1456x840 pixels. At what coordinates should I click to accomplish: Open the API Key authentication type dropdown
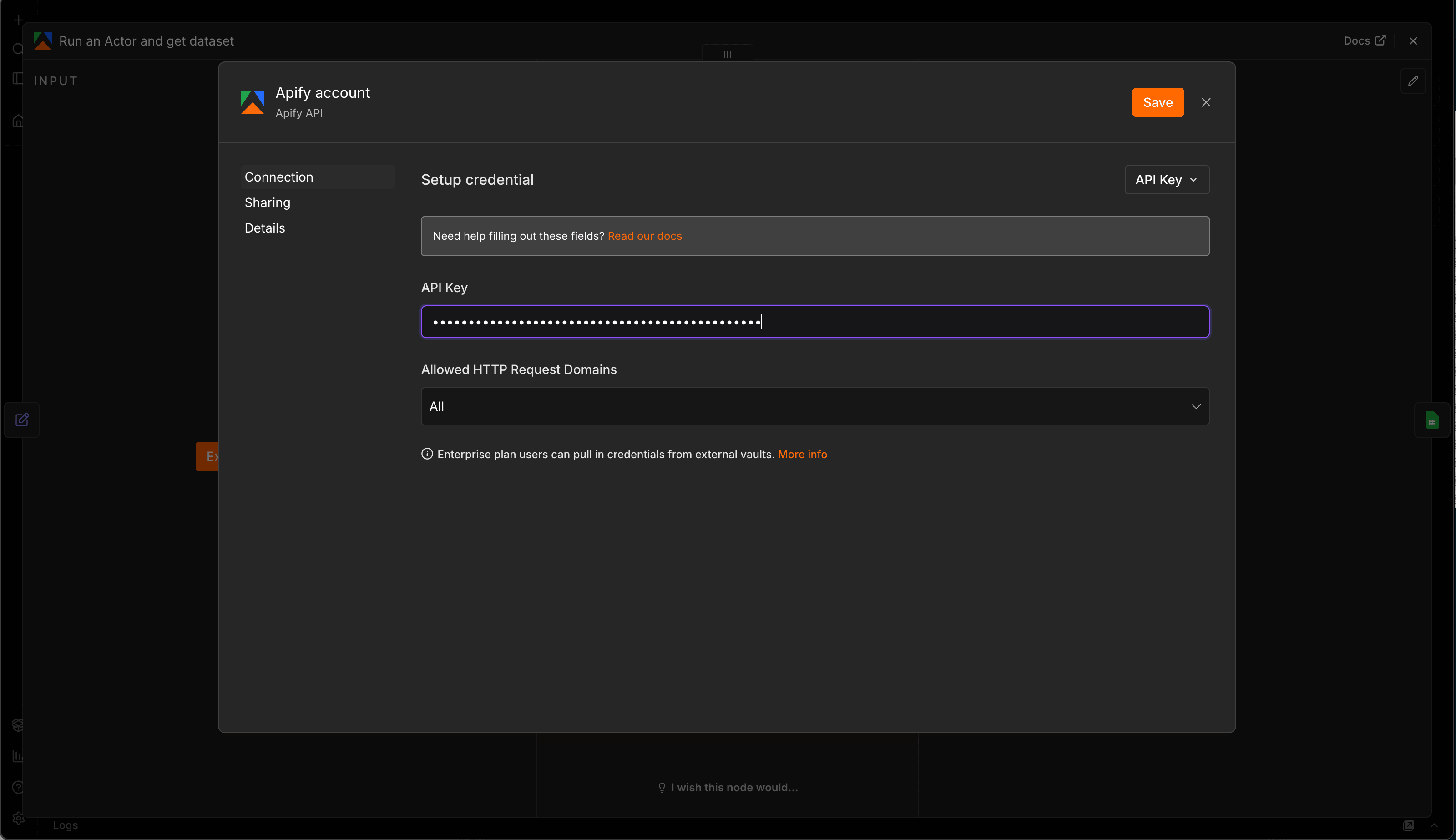pyautogui.click(x=1167, y=180)
